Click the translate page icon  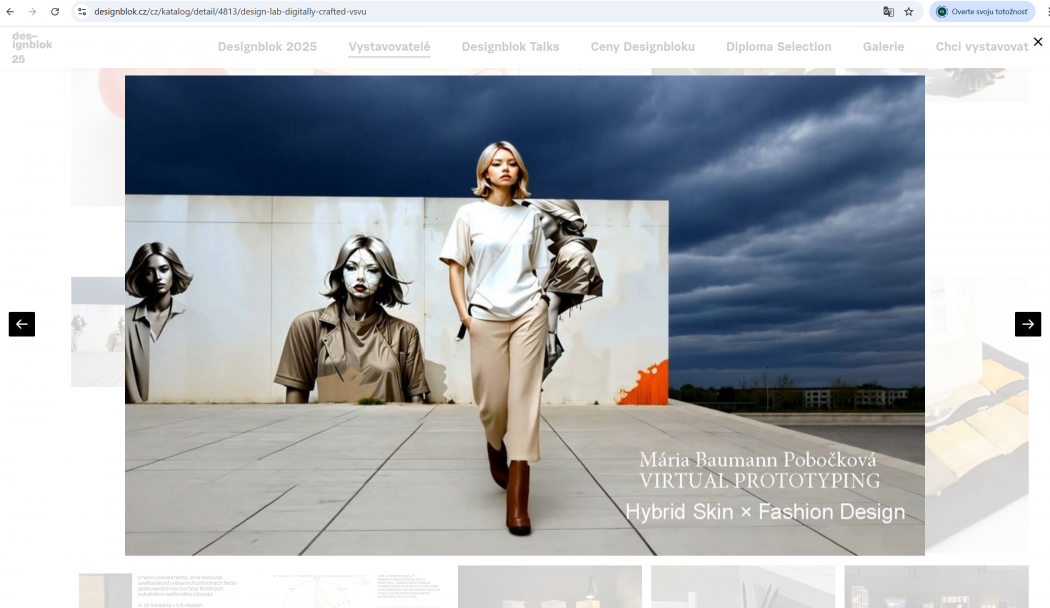coord(888,12)
